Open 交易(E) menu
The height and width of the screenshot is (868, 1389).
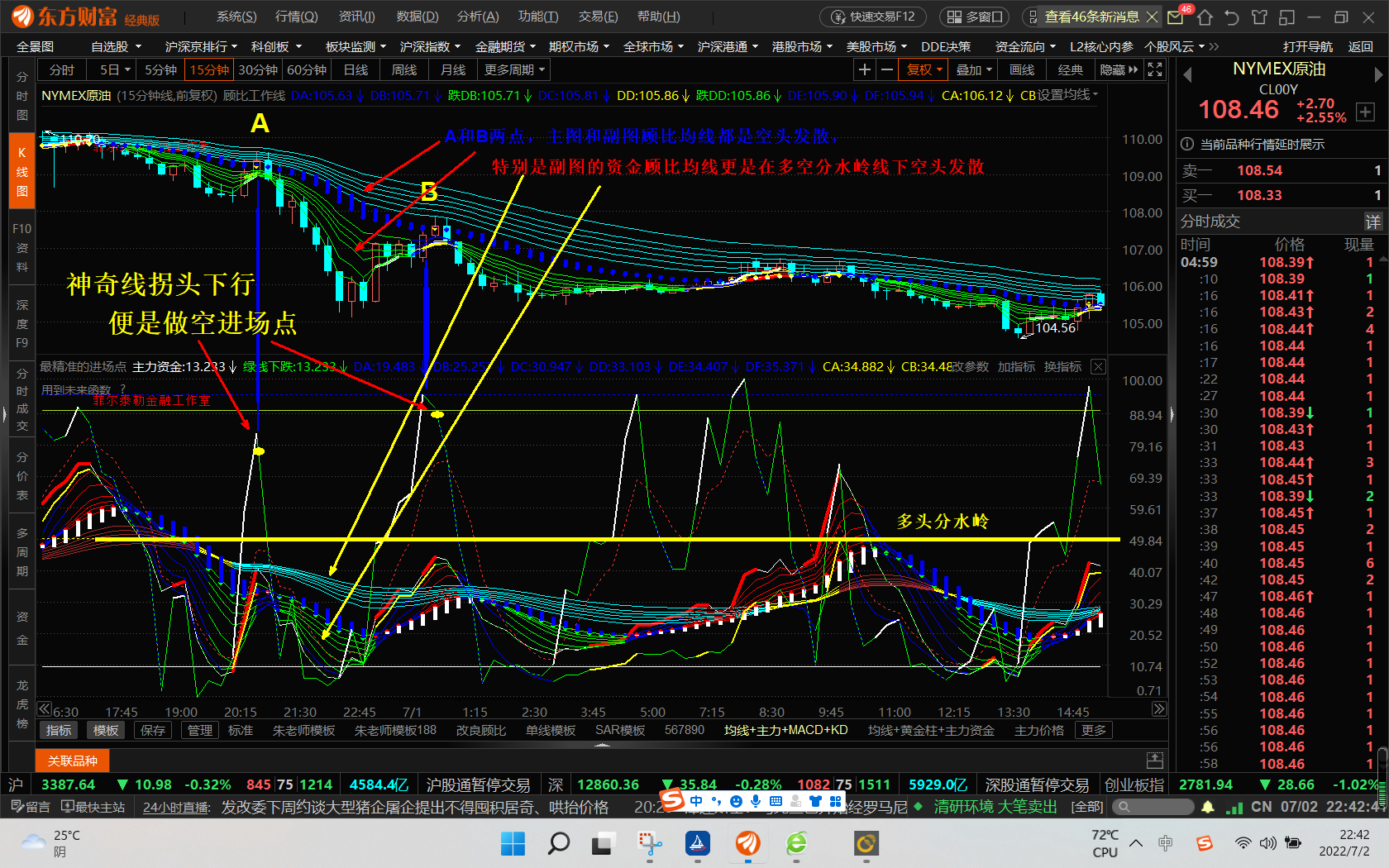pos(598,17)
